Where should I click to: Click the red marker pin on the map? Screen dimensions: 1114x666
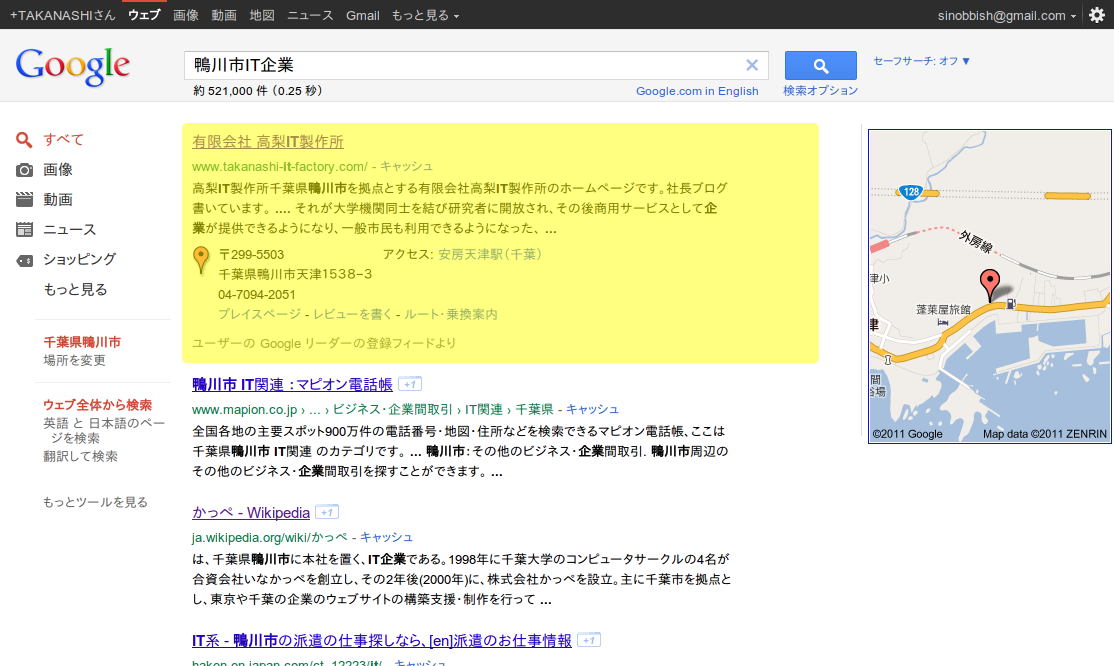click(x=990, y=285)
